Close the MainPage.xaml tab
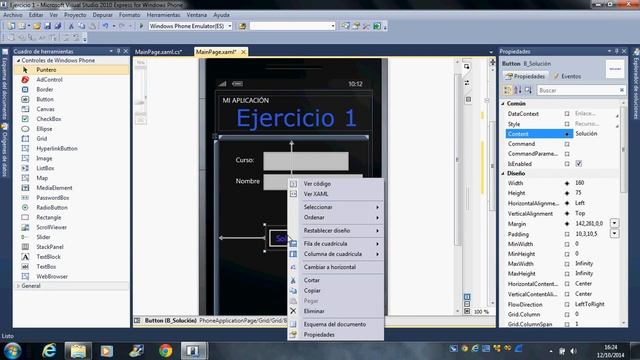The width and height of the screenshot is (640, 360). [x=243, y=52]
